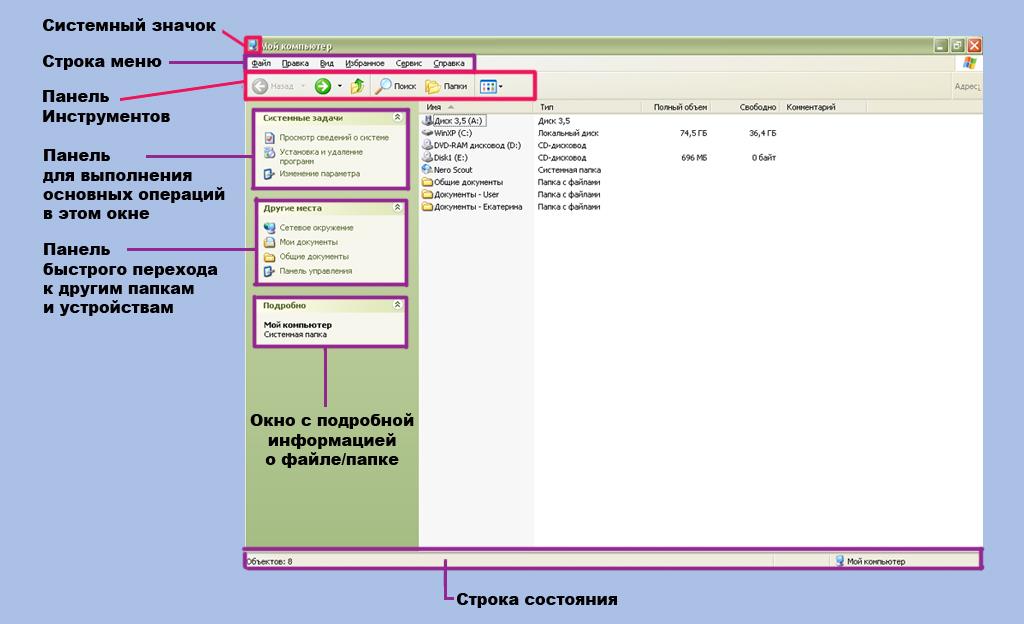Open the Сервис menu
This screenshot has width=1024, height=624.
[x=408, y=63]
